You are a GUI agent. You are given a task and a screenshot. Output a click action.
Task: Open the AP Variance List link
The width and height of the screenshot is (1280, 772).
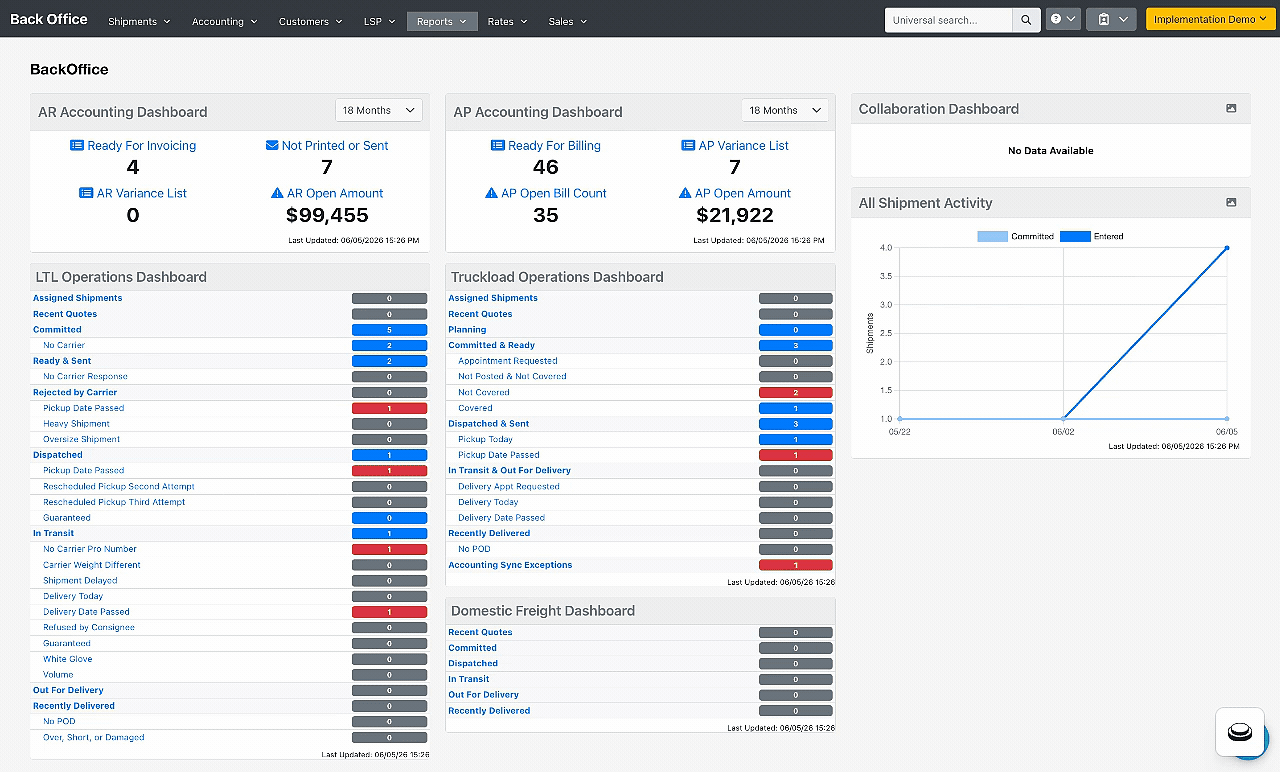[x=743, y=146]
